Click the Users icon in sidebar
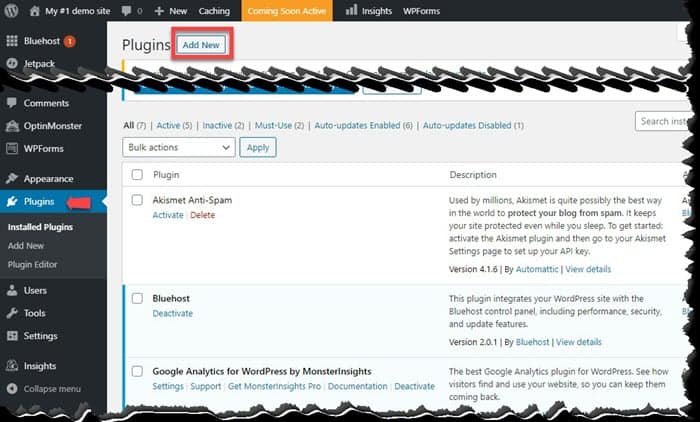Viewport: 700px width, 422px height. pos(12,290)
